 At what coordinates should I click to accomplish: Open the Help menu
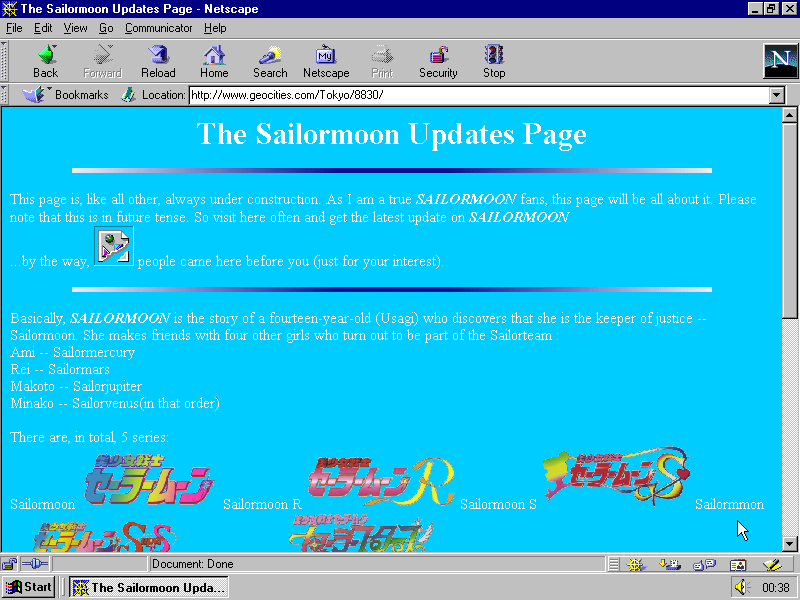[x=215, y=28]
